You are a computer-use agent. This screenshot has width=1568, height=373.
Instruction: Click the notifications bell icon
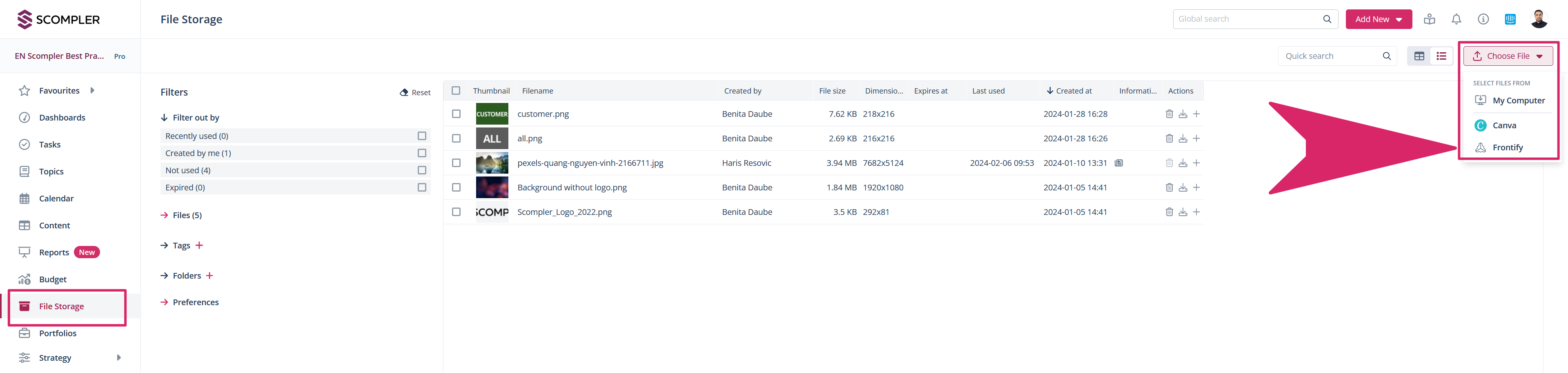click(x=1456, y=20)
